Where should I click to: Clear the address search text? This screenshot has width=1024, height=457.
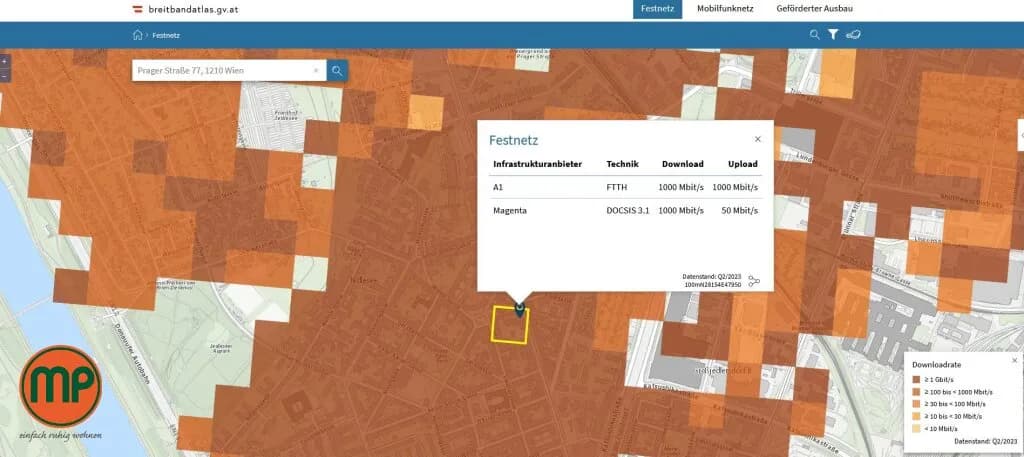[316, 71]
